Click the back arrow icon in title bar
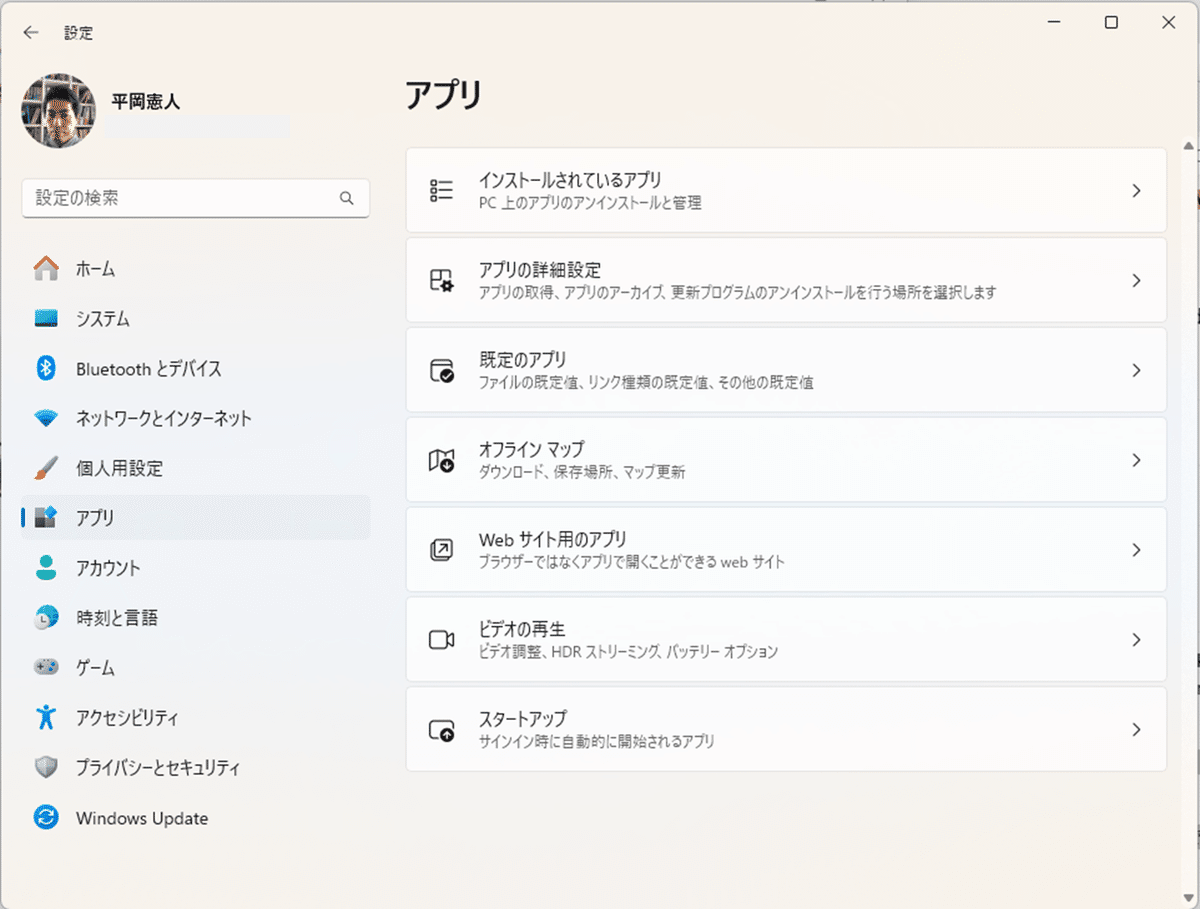Viewport: 1200px width, 909px height. click(x=31, y=32)
